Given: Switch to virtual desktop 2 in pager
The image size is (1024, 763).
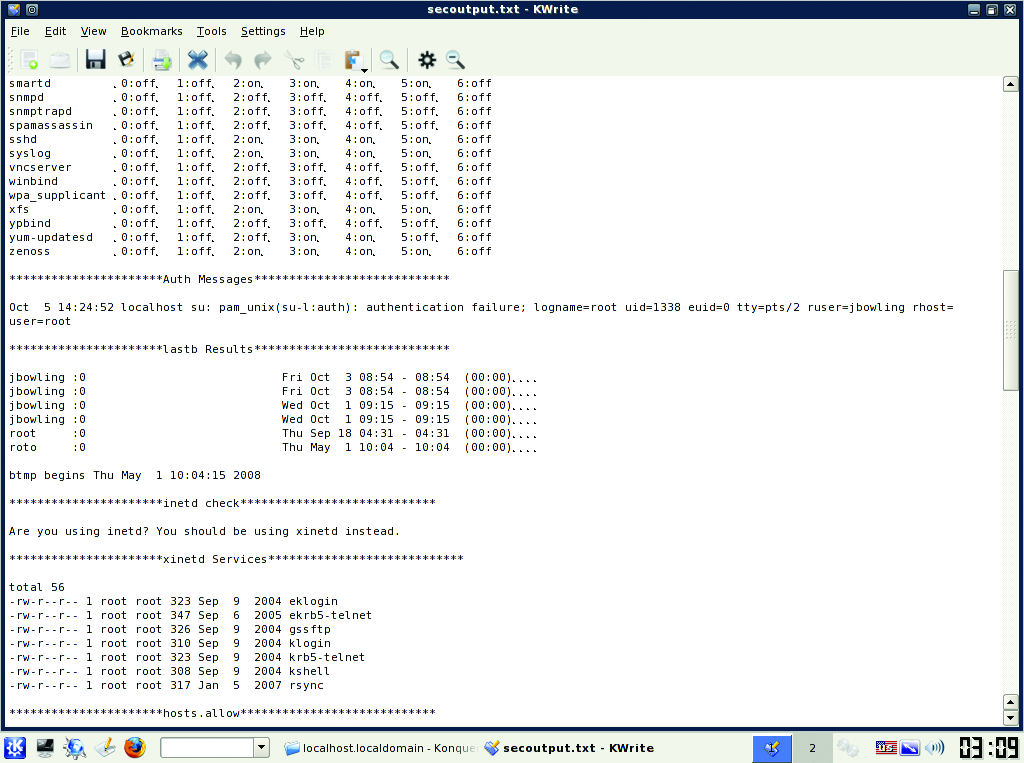Looking at the screenshot, I should (x=812, y=747).
